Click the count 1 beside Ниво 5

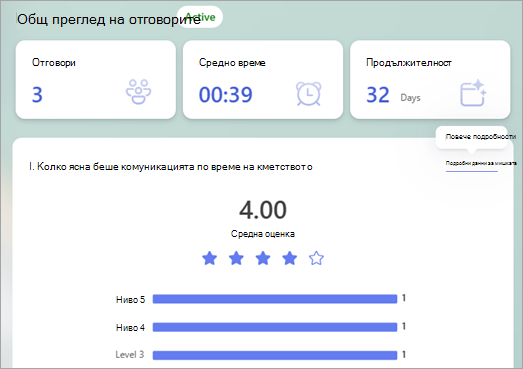point(404,298)
